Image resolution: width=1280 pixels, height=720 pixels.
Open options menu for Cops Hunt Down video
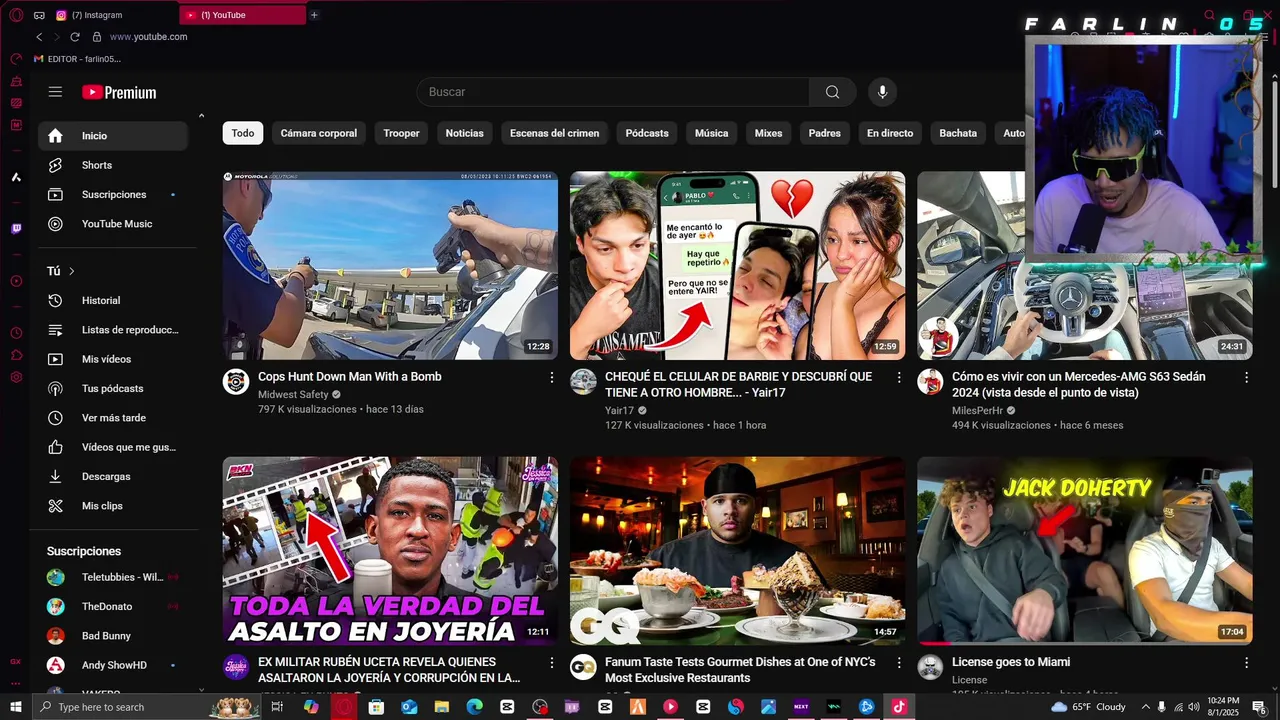point(551,377)
